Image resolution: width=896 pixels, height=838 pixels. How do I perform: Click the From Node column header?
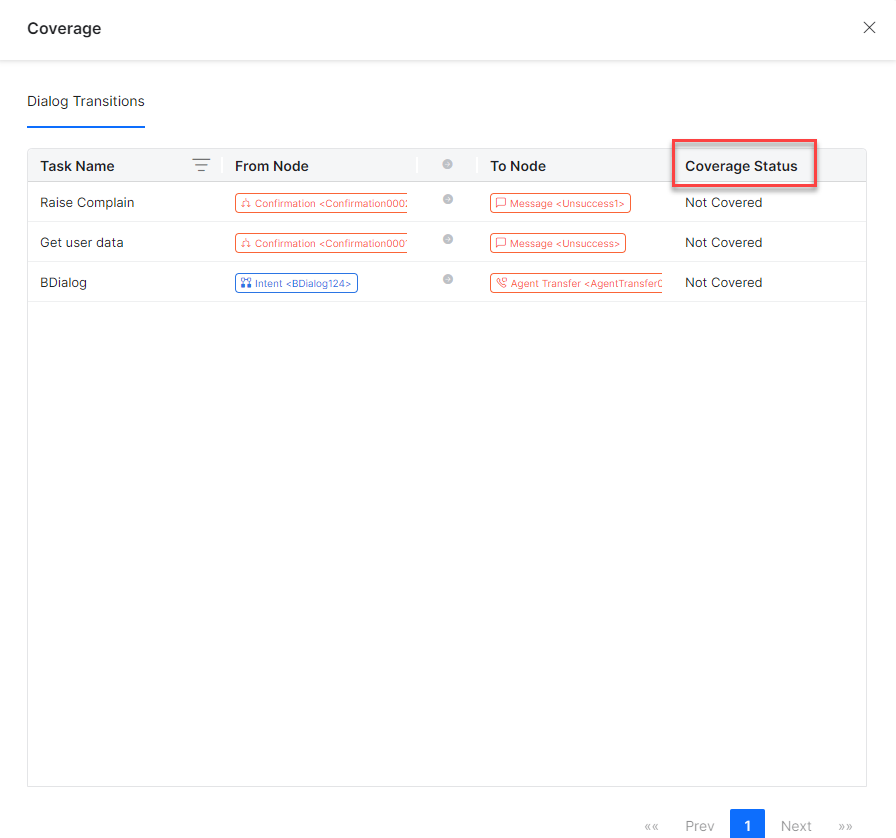point(272,166)
